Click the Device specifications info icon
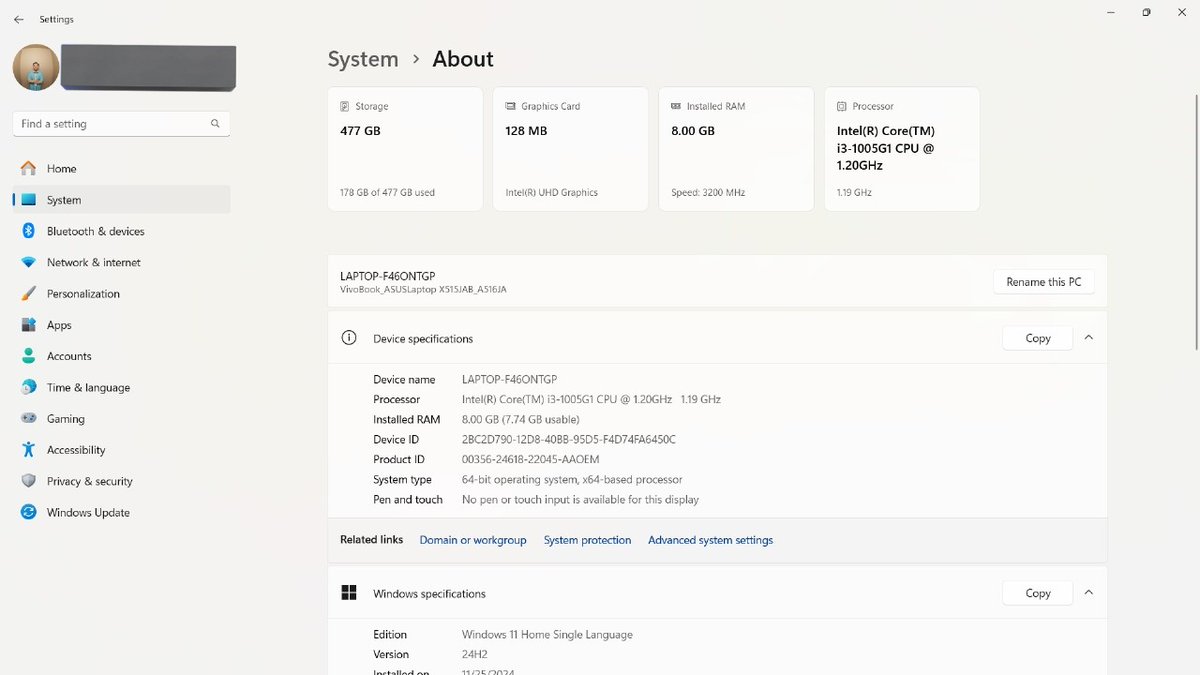Image resolution: width=1200 pixels, height=675 pixels. click(349, 338)
